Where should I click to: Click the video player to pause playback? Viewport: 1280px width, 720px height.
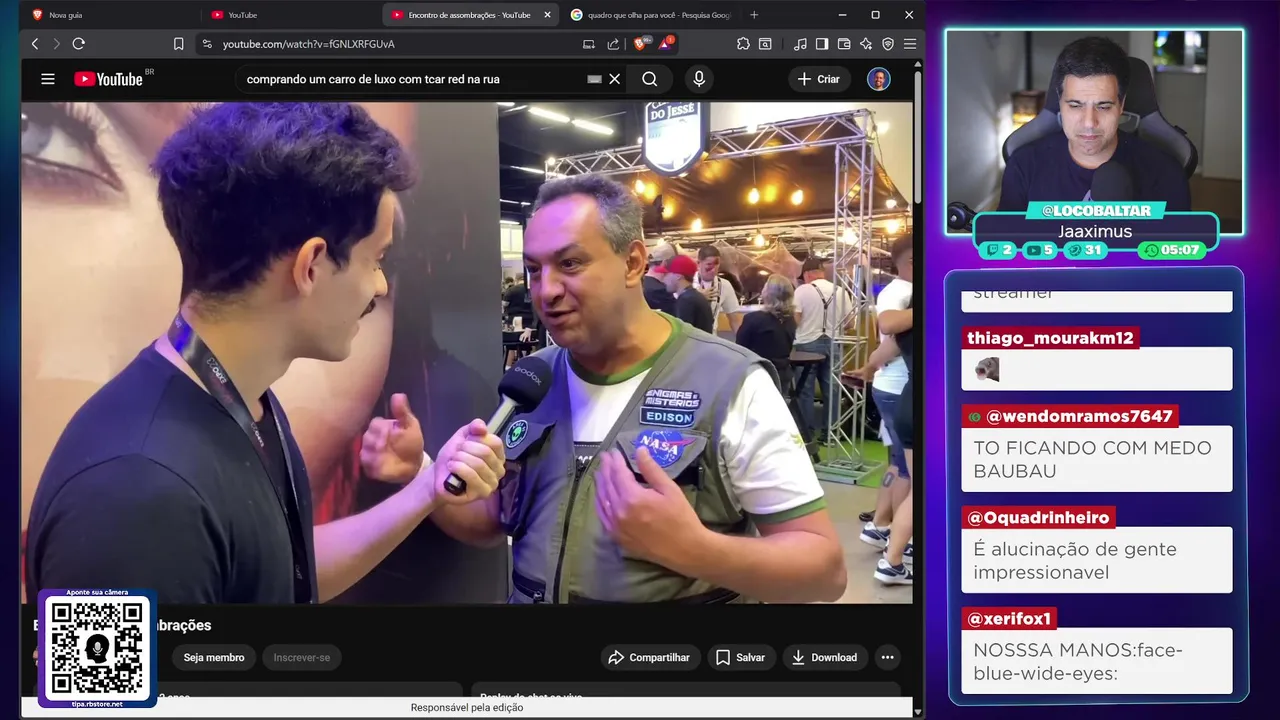pyautogui.click(x=467, y=352)
